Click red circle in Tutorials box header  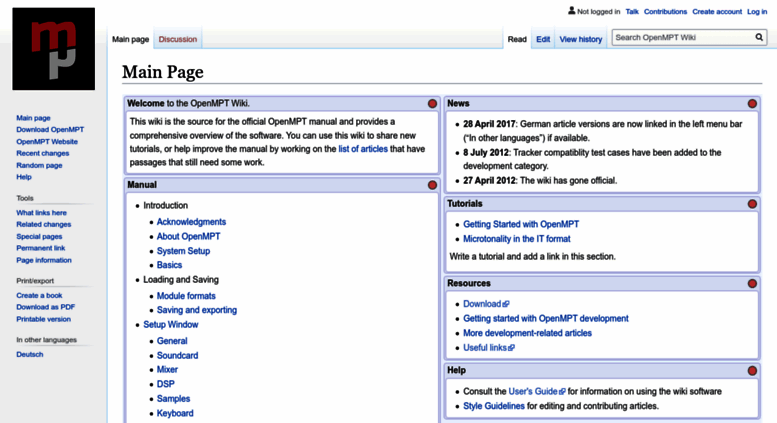click(752, 204)
